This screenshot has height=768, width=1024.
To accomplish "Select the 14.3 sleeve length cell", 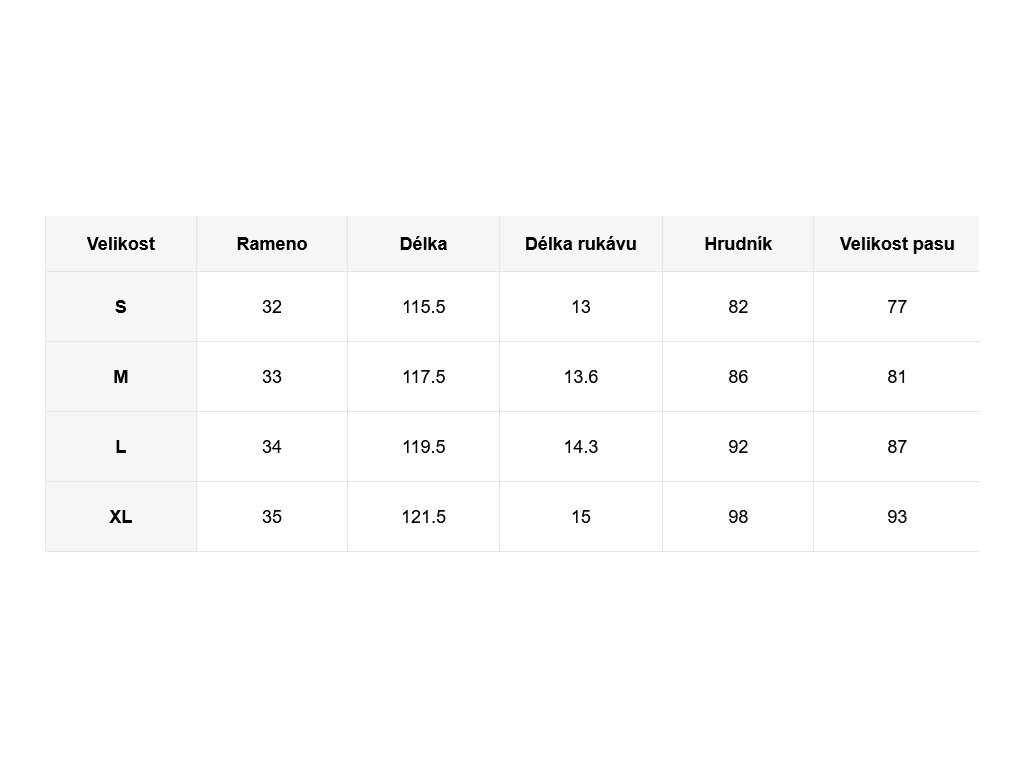I will 581,447.
